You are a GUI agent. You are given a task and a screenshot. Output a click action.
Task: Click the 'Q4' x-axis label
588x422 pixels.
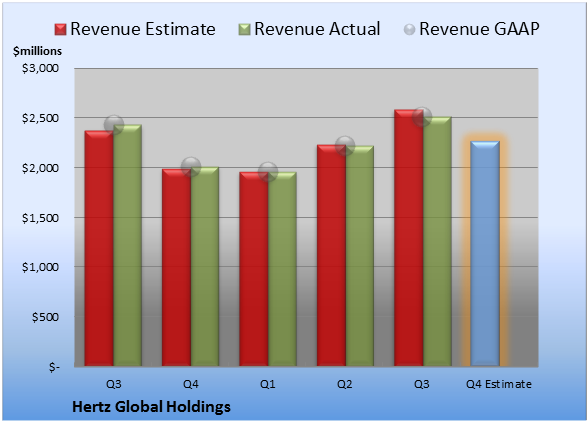(190, 384)
